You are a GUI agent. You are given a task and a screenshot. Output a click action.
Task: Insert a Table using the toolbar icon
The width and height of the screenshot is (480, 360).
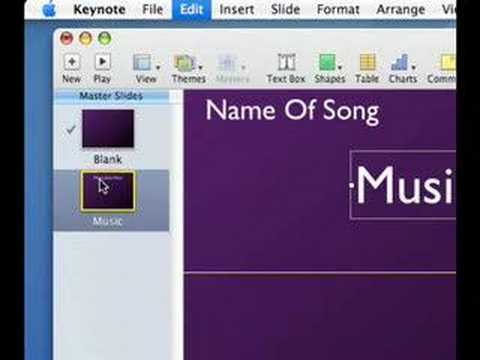[x=367, y=62]
